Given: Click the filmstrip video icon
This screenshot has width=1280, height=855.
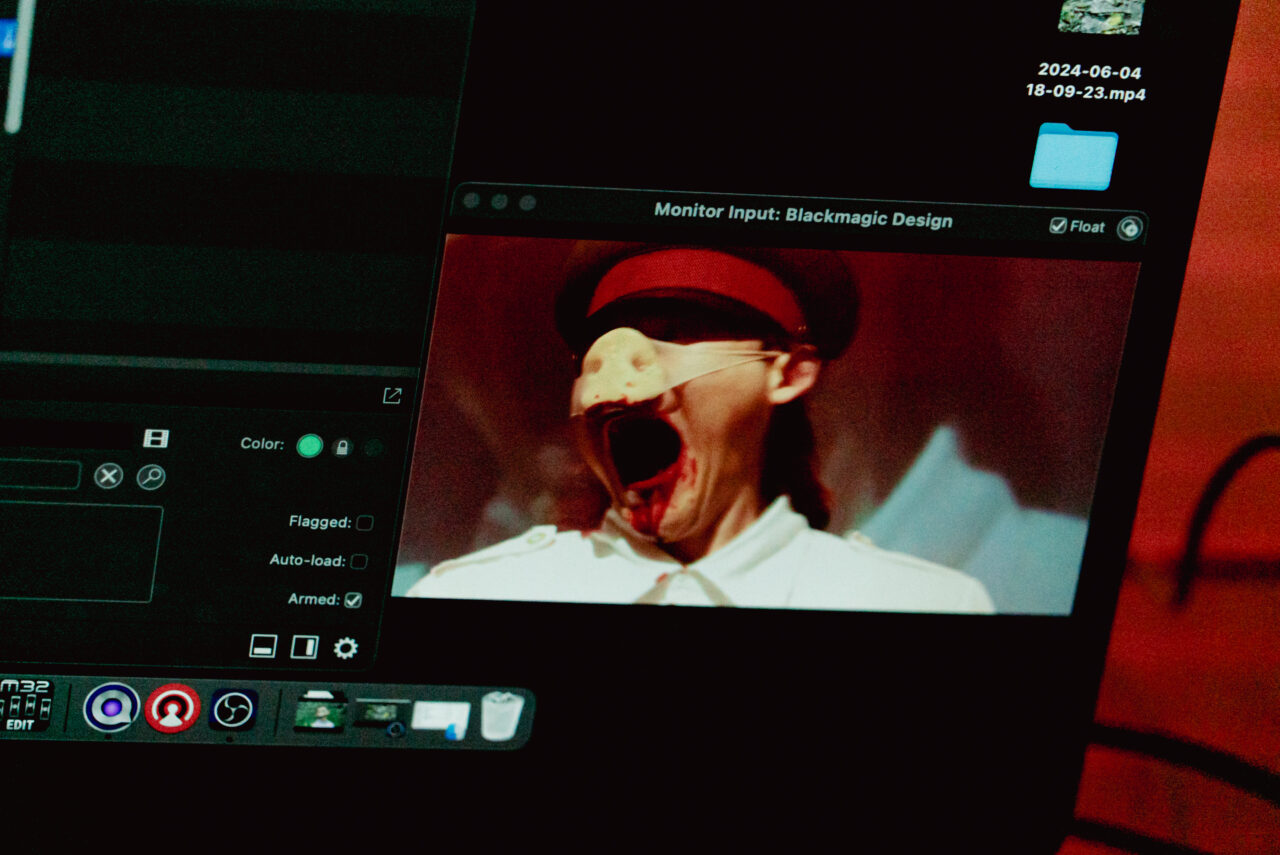Looking at the screenshot, I should click(156, 438).
